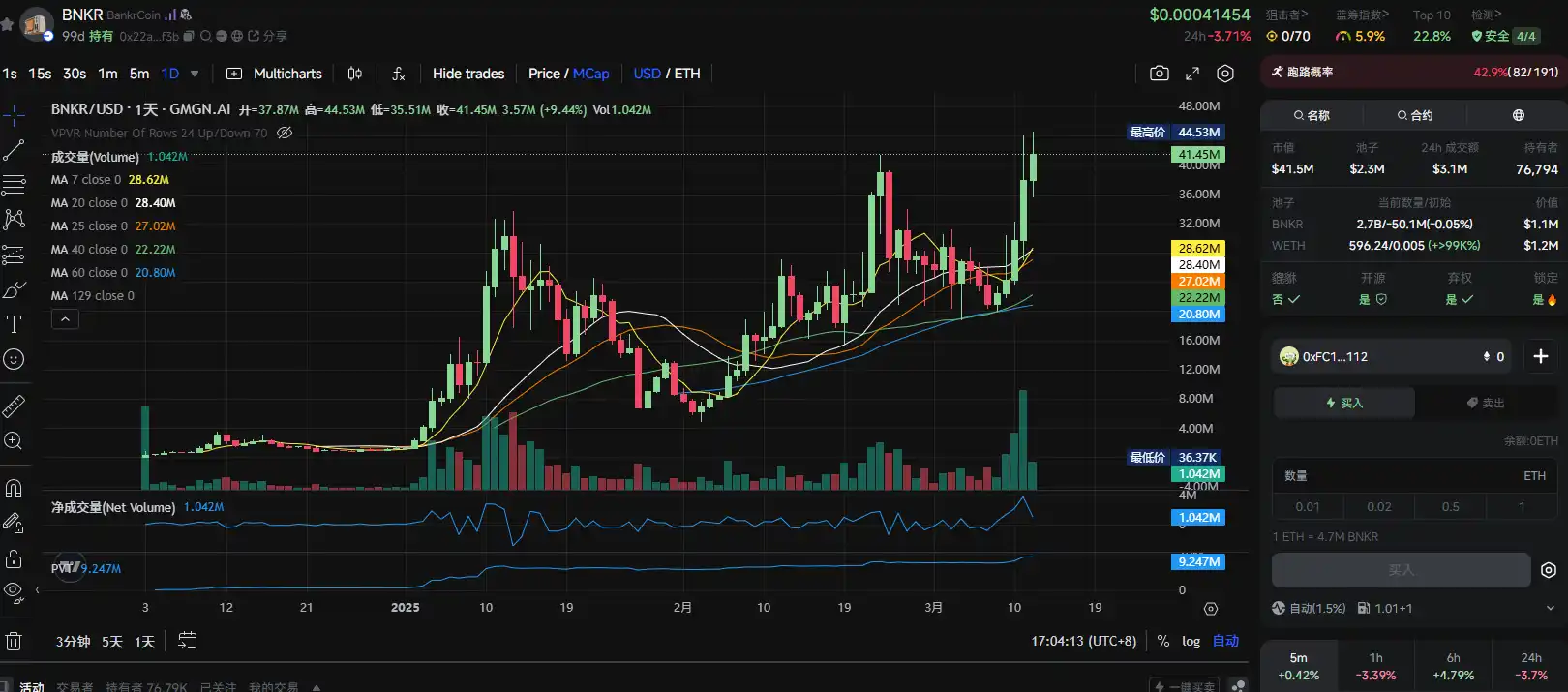Enable the magnet snap mode

14,489
